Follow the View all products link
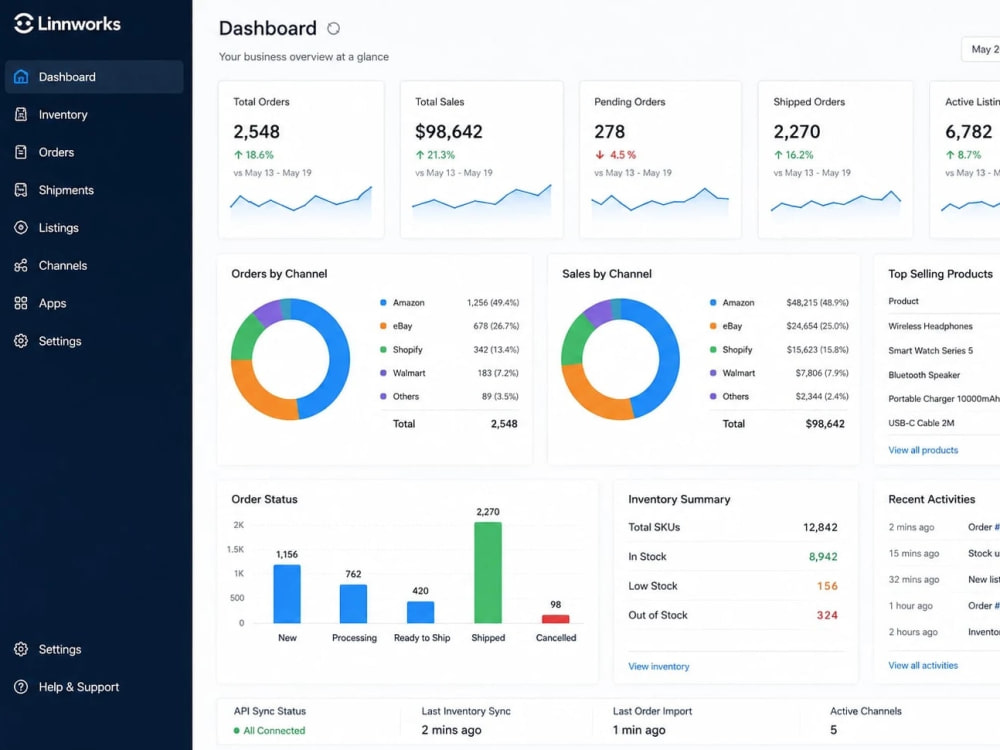1000x750 pixels. pyautogui.click(x=923, y=450)
